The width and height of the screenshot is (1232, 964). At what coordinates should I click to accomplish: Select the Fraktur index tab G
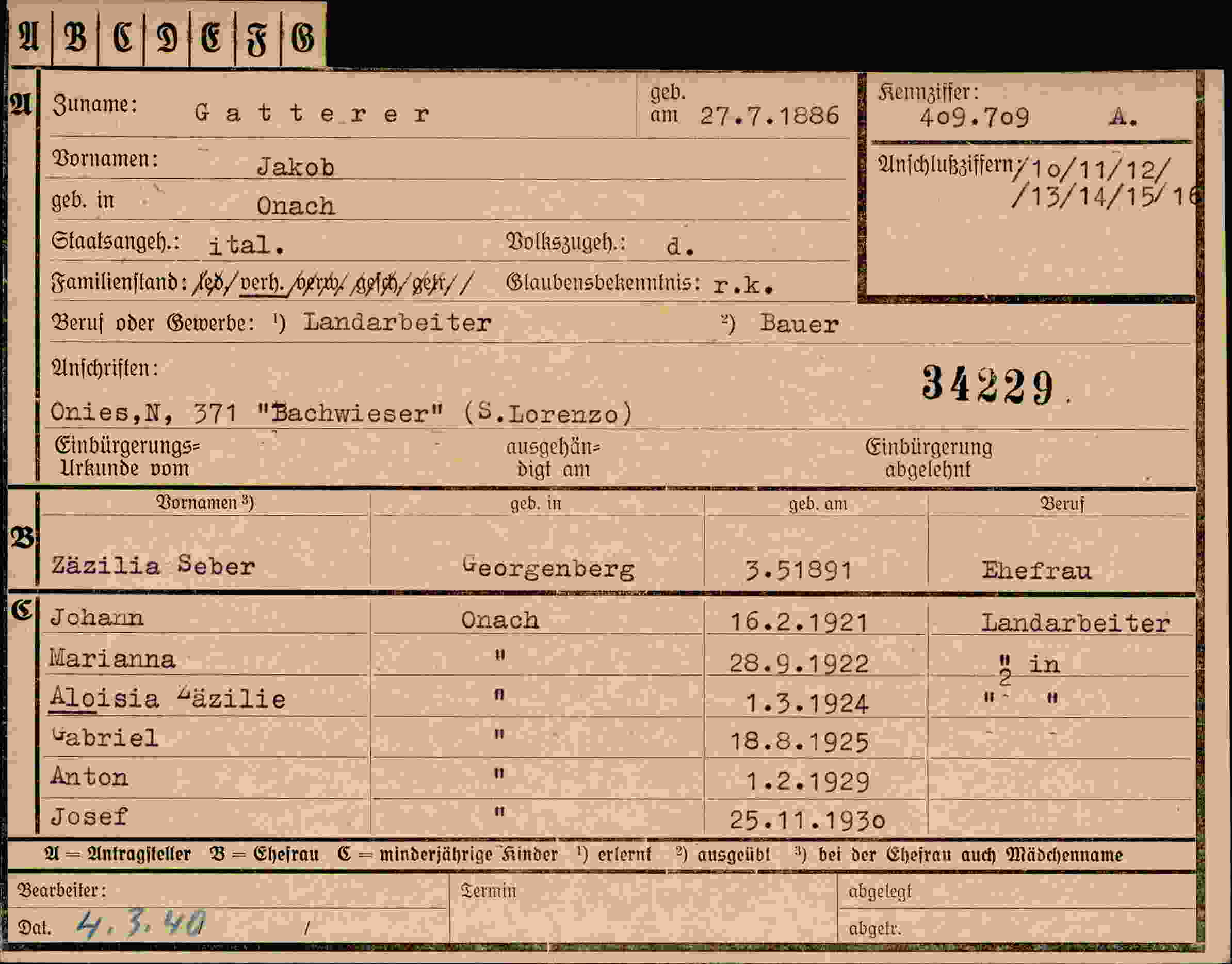[x=303, y=38]
